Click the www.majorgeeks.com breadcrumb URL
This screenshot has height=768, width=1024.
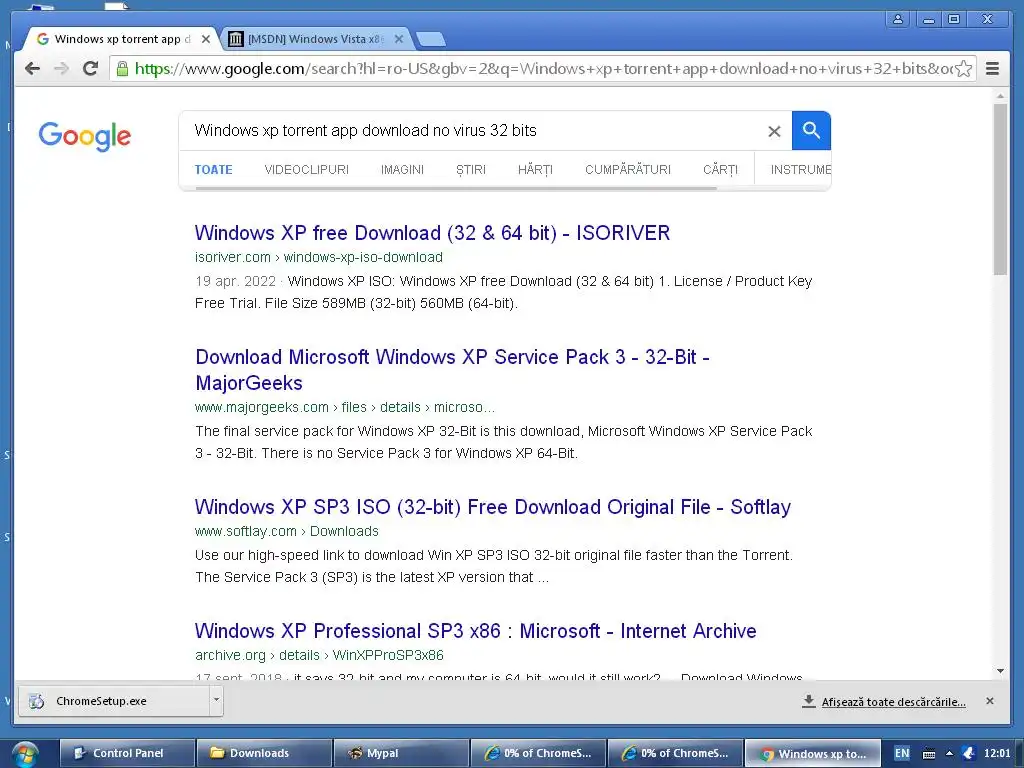345,408
